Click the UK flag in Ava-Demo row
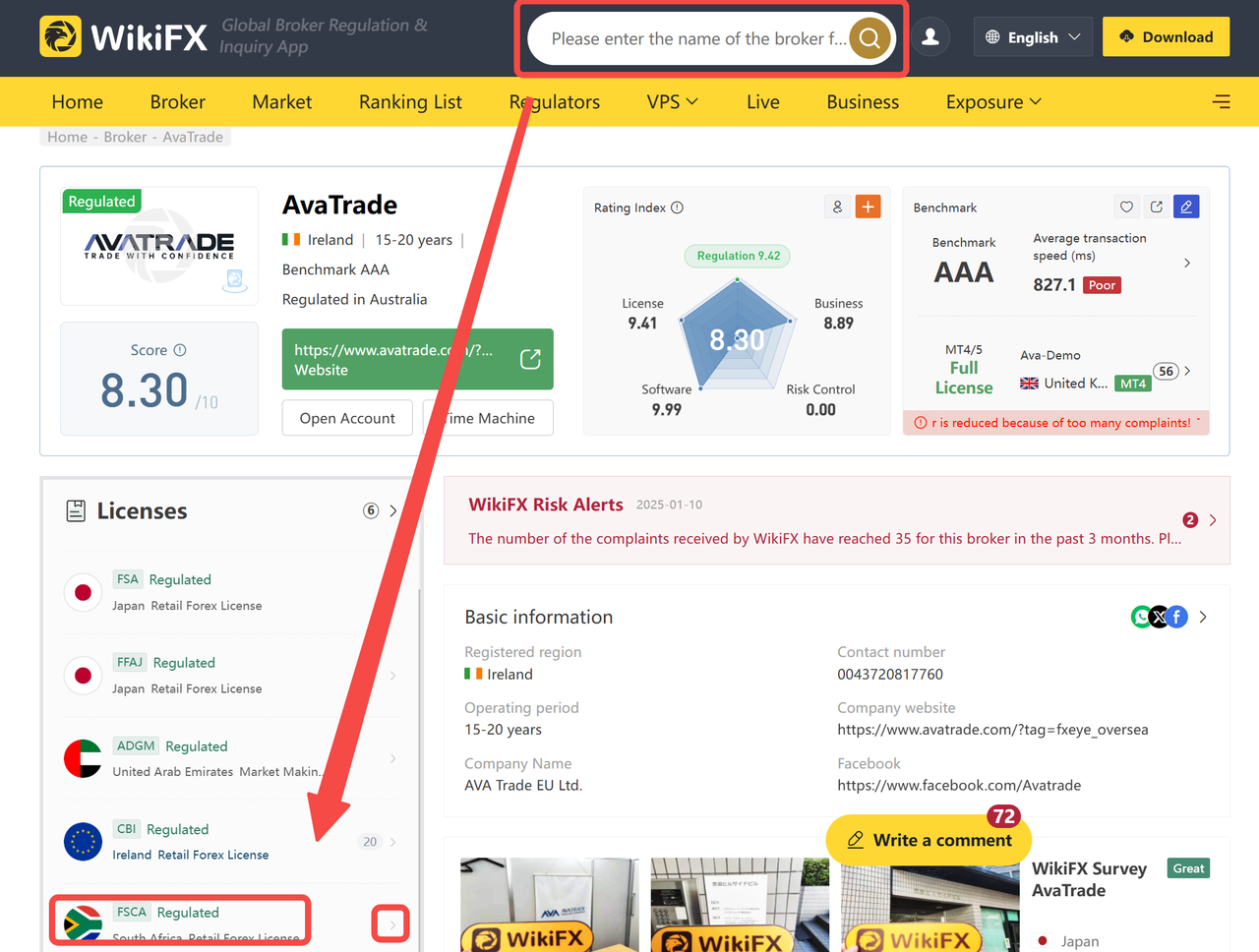Screen dimensions: 1259x952 click(1029, 384)
